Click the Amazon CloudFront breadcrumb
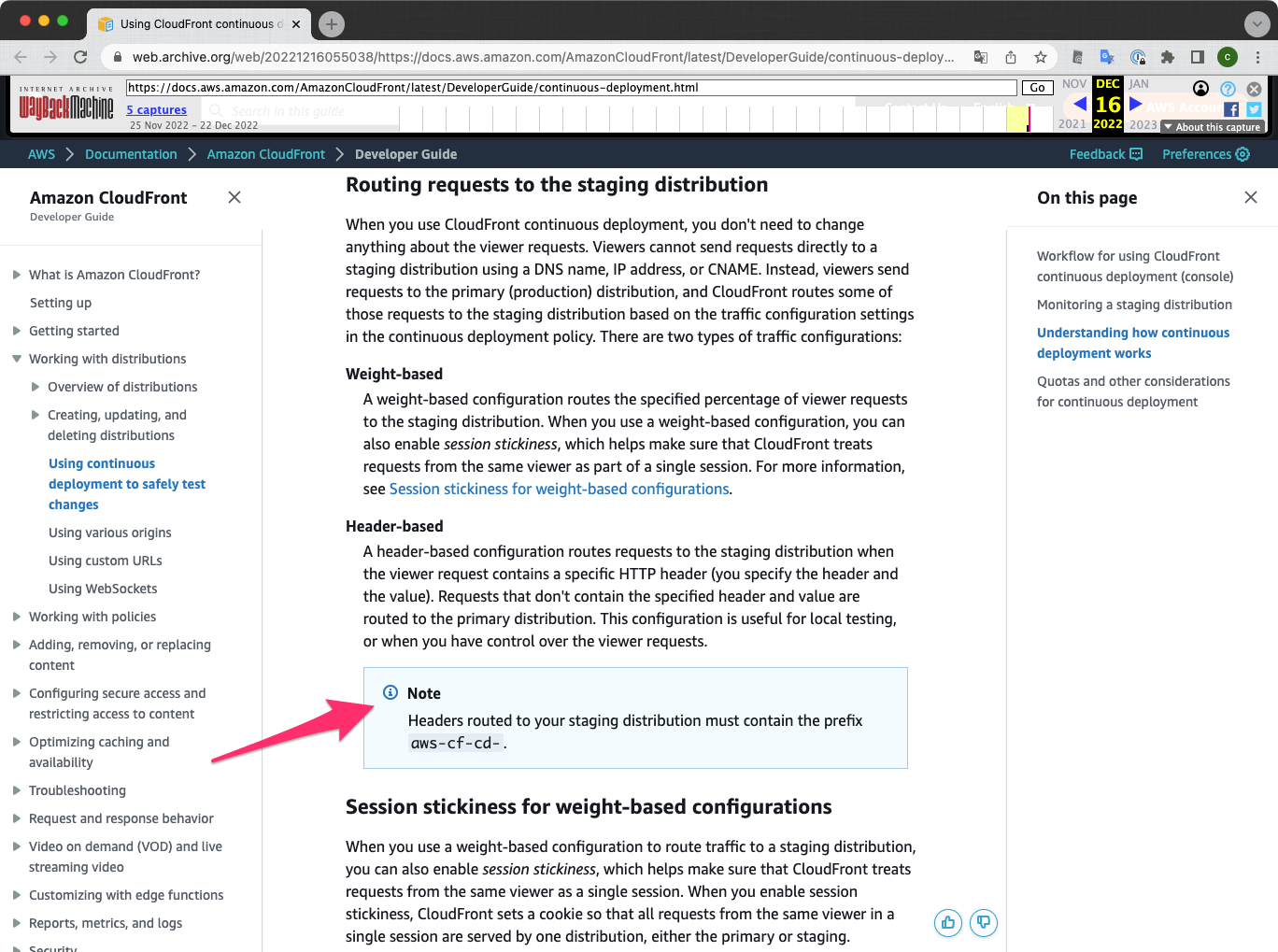This screenshot has height=952, width=1278. pos(266,154)
